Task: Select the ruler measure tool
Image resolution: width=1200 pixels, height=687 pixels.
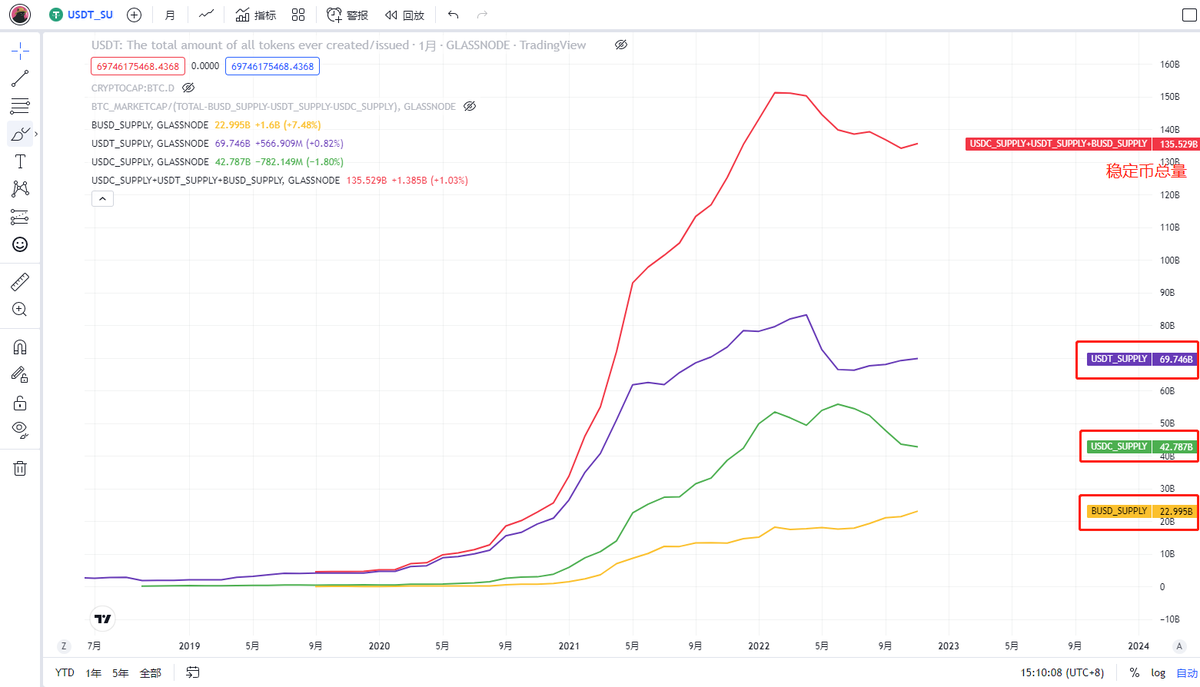Action: tap(20, 282)
